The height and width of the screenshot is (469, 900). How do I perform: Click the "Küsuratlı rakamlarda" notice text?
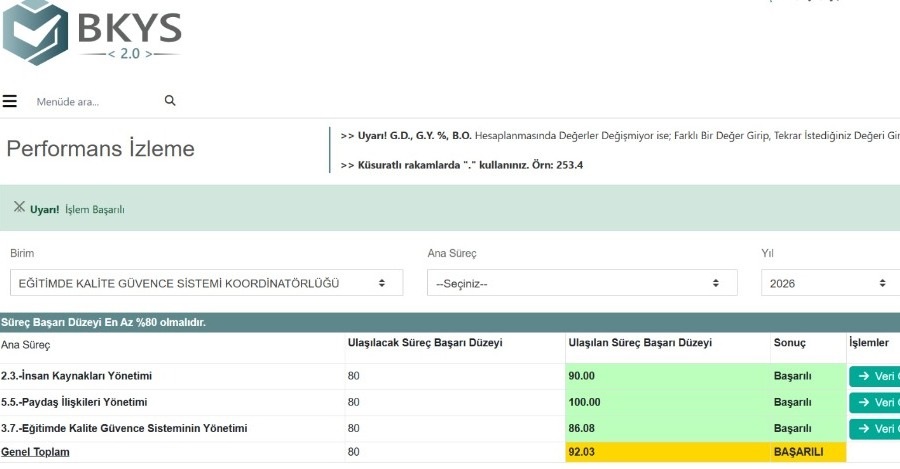pos(462,165)
